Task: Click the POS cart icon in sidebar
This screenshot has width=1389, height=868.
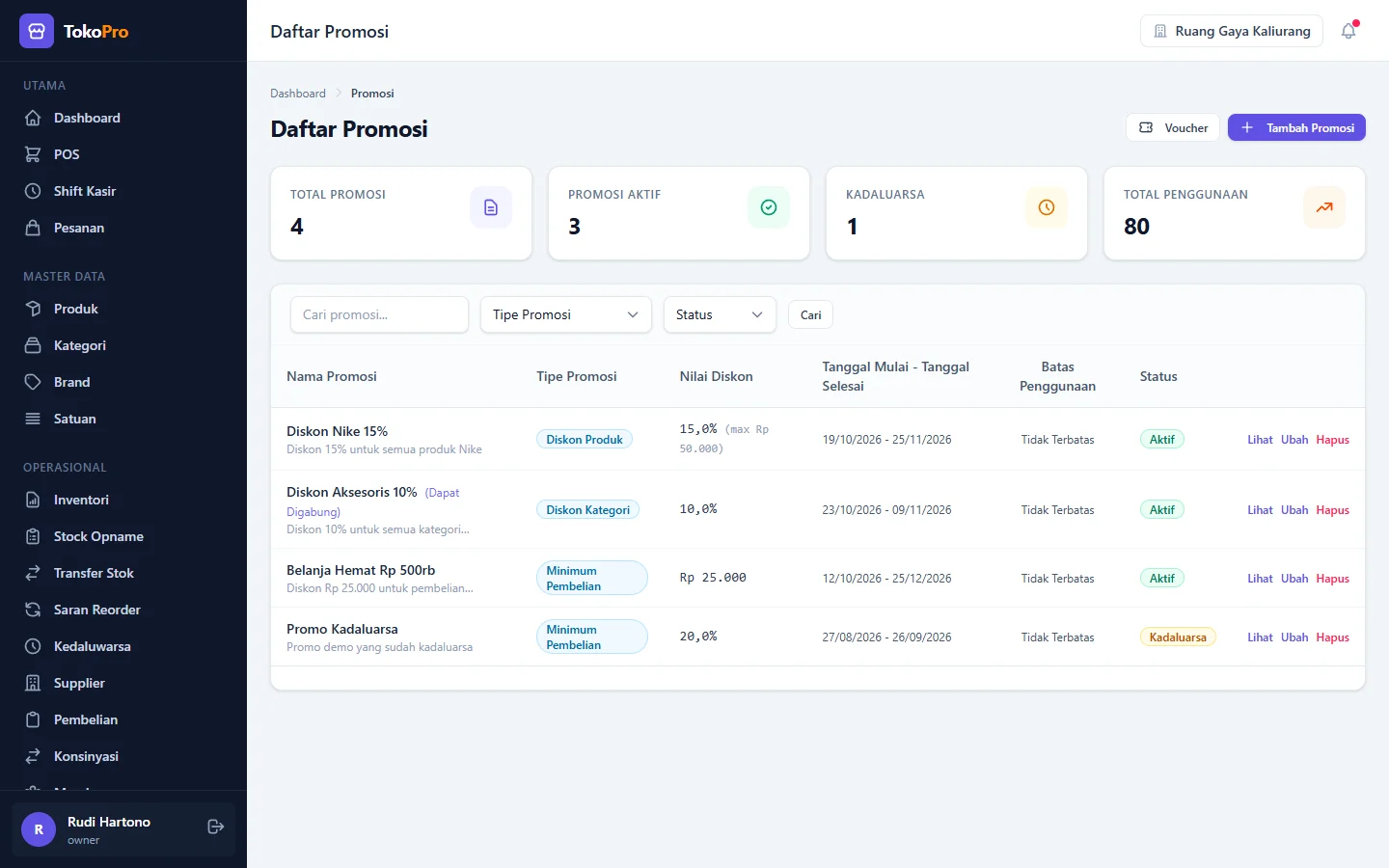Action: 33,154
